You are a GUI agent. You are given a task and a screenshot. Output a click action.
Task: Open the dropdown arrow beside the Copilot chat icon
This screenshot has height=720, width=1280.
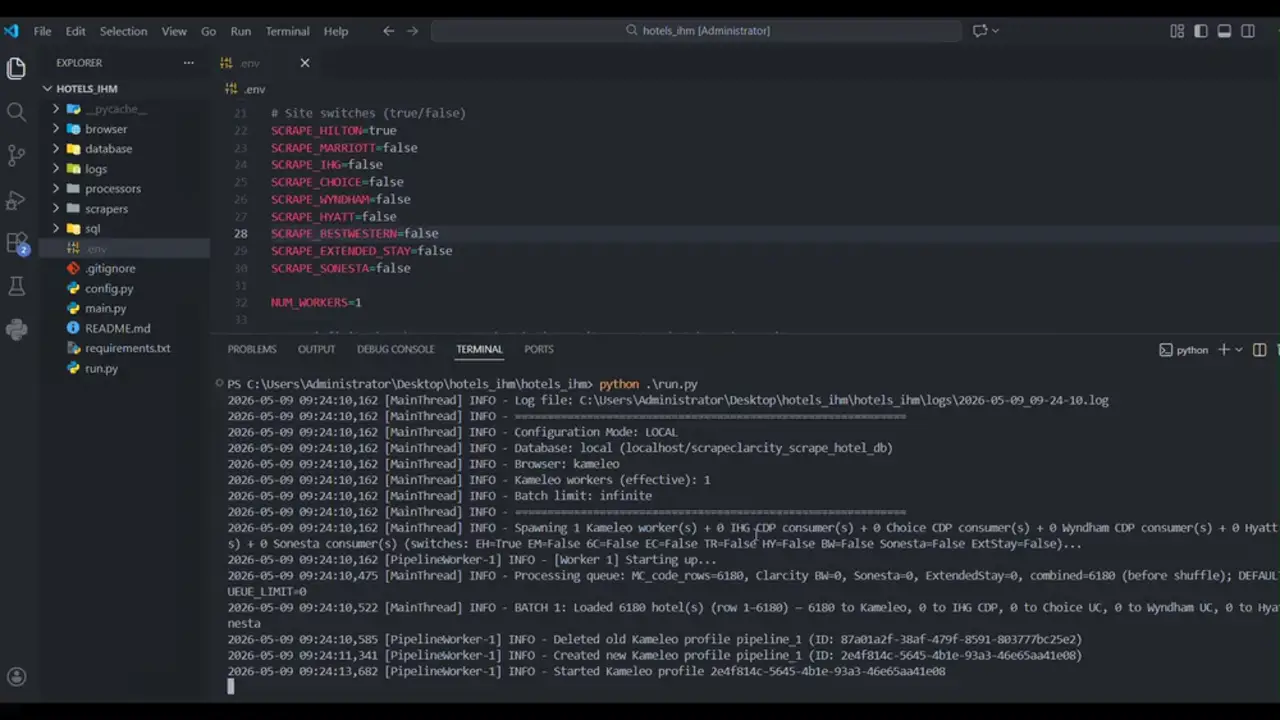click(x=995, y=31)
